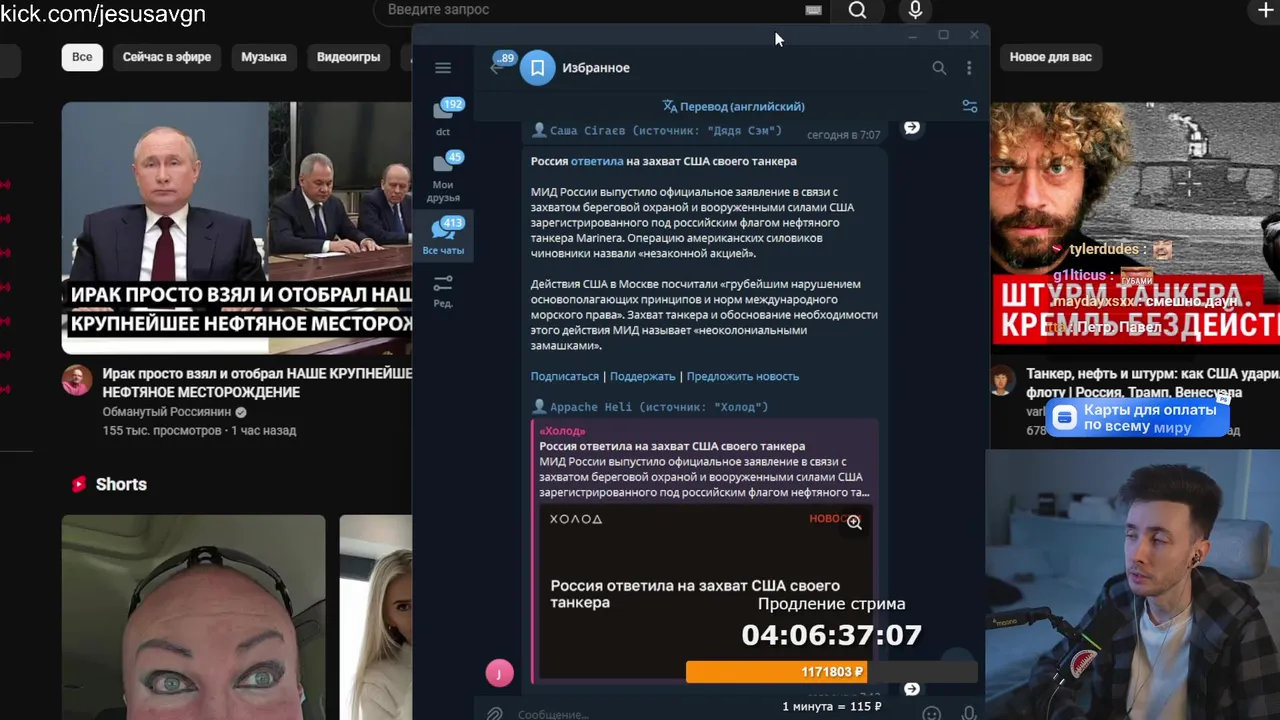Open the Холод link preview image
Image resolution: width=1280 pixels, height=720 pixels.
tap(706, 593)
